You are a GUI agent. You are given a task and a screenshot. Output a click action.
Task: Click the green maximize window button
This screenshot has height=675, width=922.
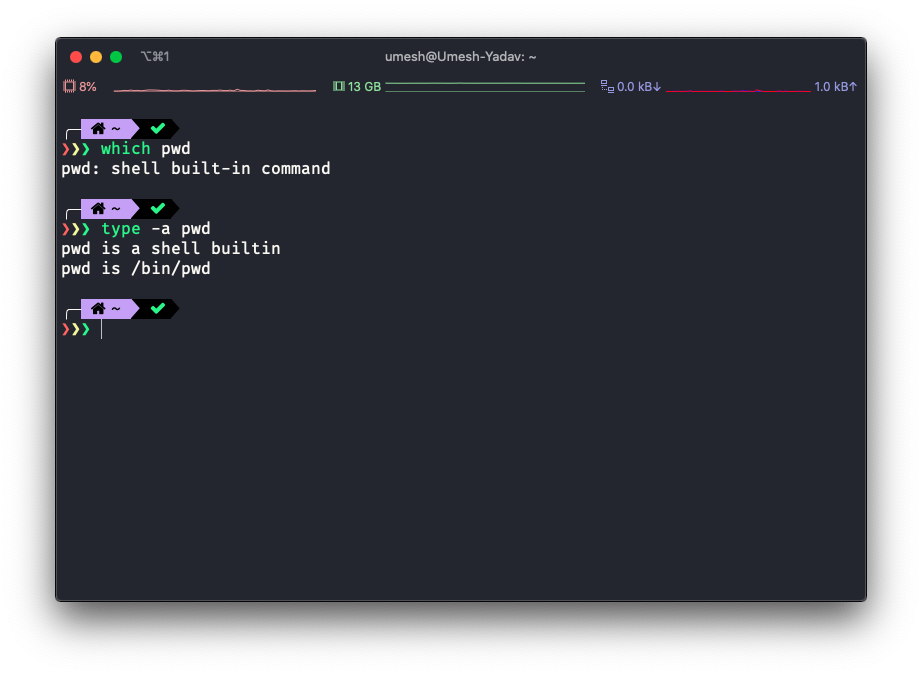coord(116,57)
